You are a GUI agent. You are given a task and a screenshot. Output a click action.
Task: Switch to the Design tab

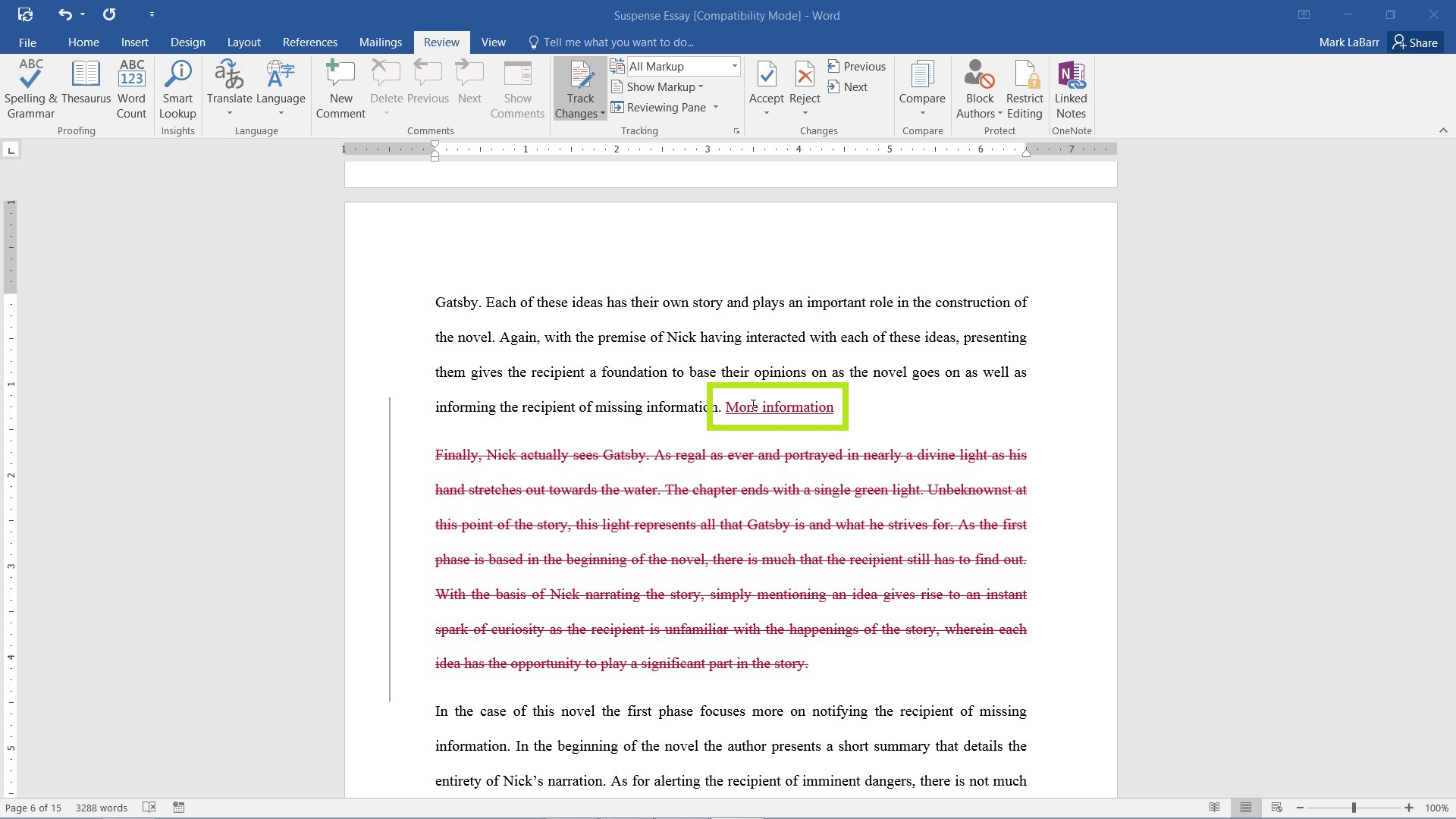[187, 42]
